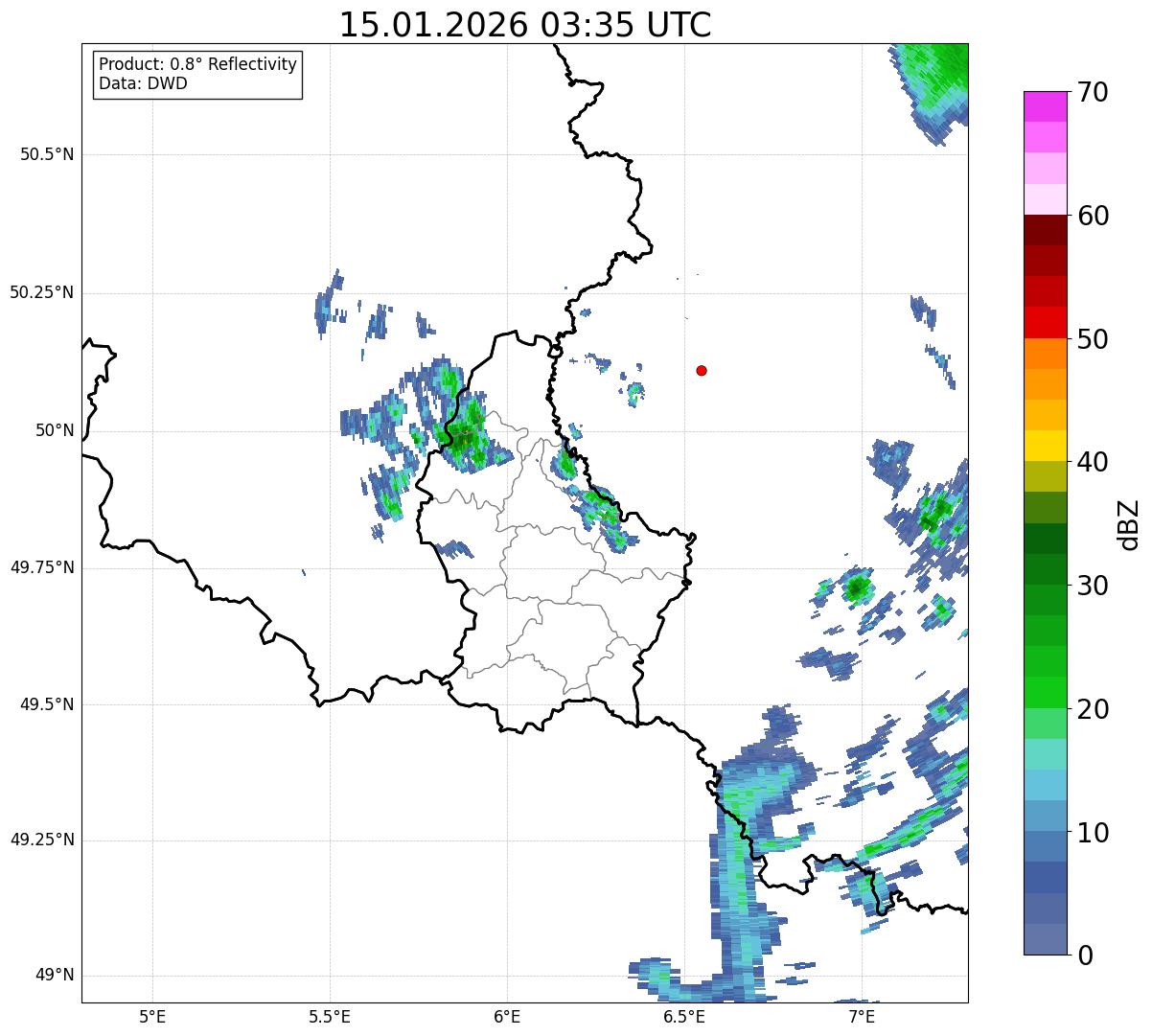This screenshot has height=1036, width=1152.
Task: Pick the bright green swatch above 20
Action: point(1045,693)
